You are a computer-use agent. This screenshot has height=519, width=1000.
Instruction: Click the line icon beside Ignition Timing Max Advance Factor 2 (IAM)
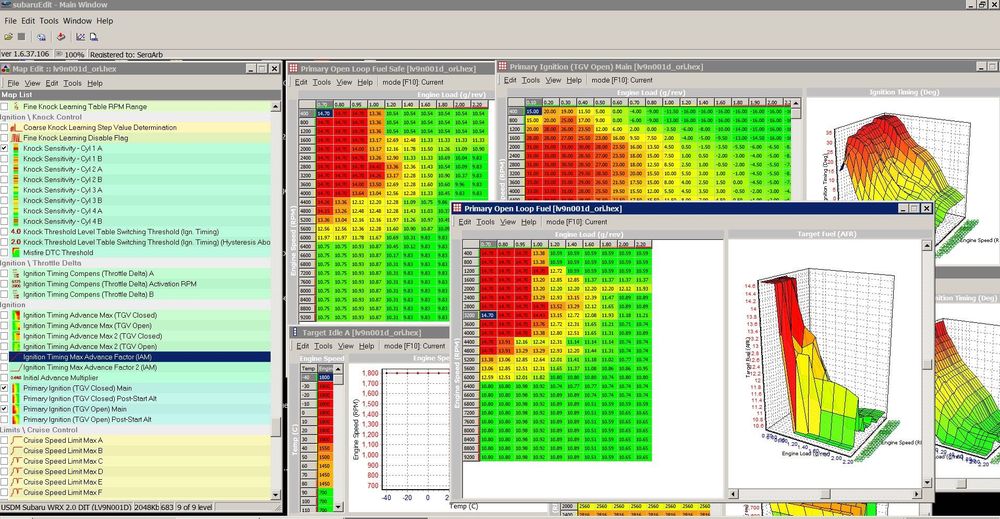pyautogui.click(x=16, y=367)
